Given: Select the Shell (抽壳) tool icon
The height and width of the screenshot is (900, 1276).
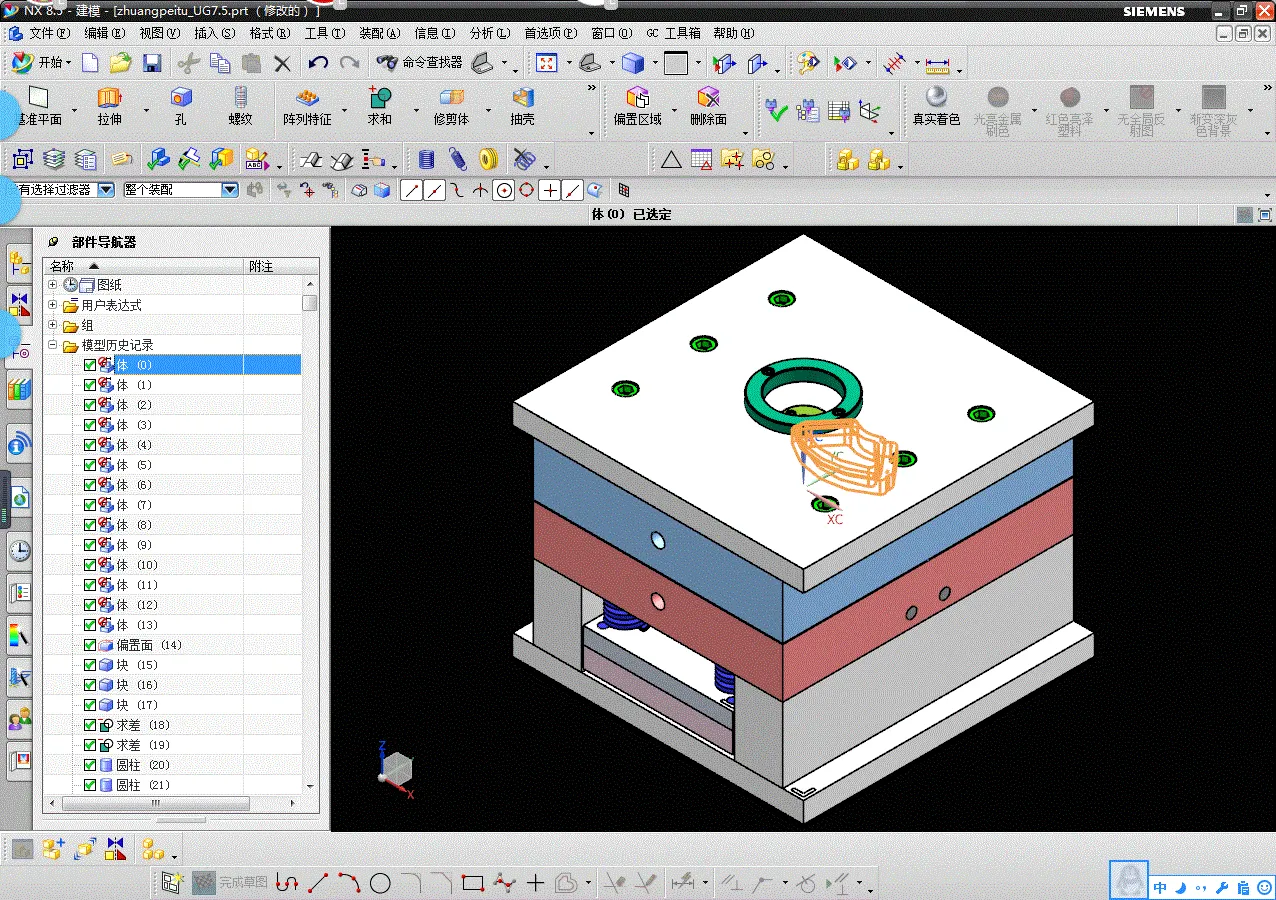Looking at the screenshot, I should tap(522, 98).
